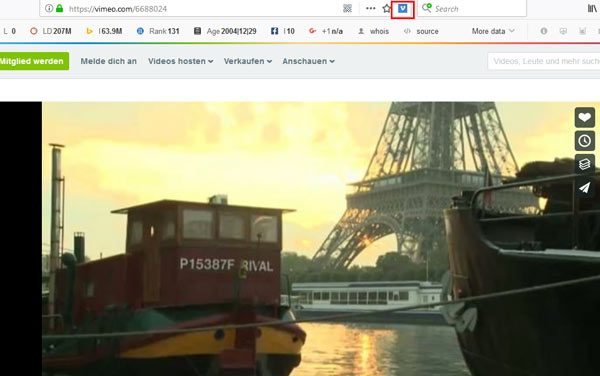Click the green padlock security icon
600x376 pixels.
(x=59, y=8)
